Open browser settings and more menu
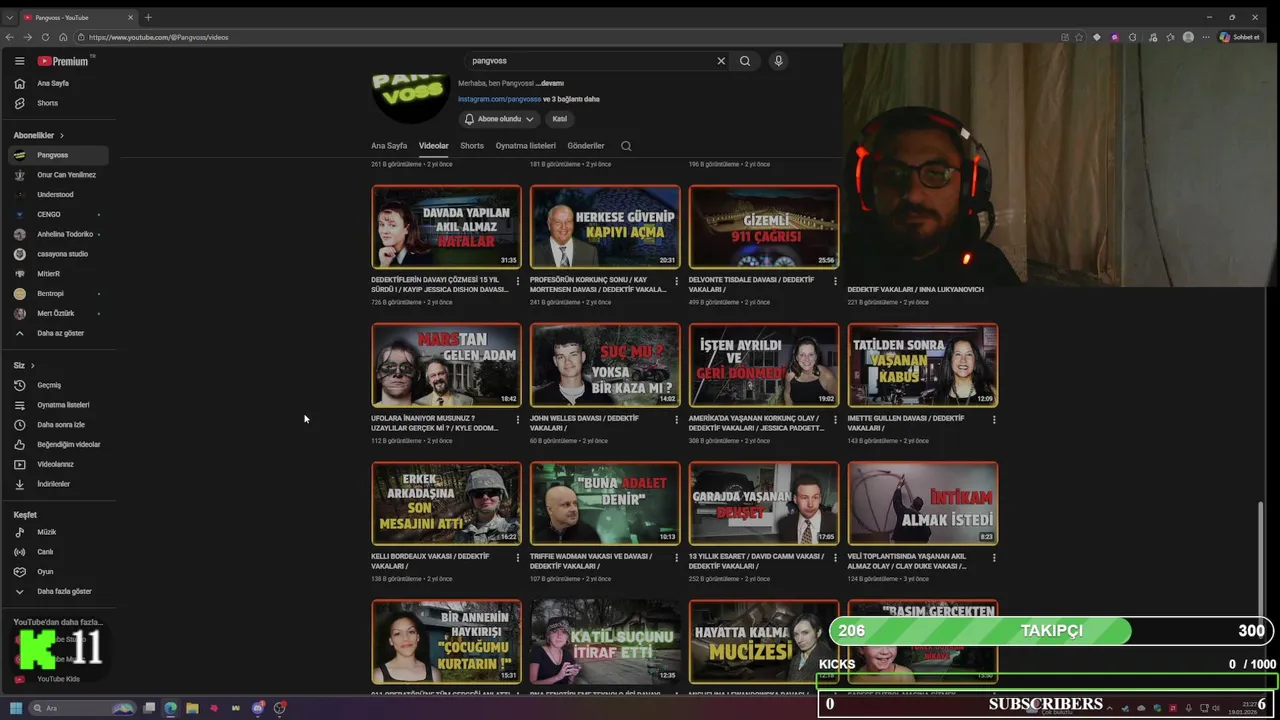Image resolution: width=1280 pixels, height=720 pixels. [1205, 37]
